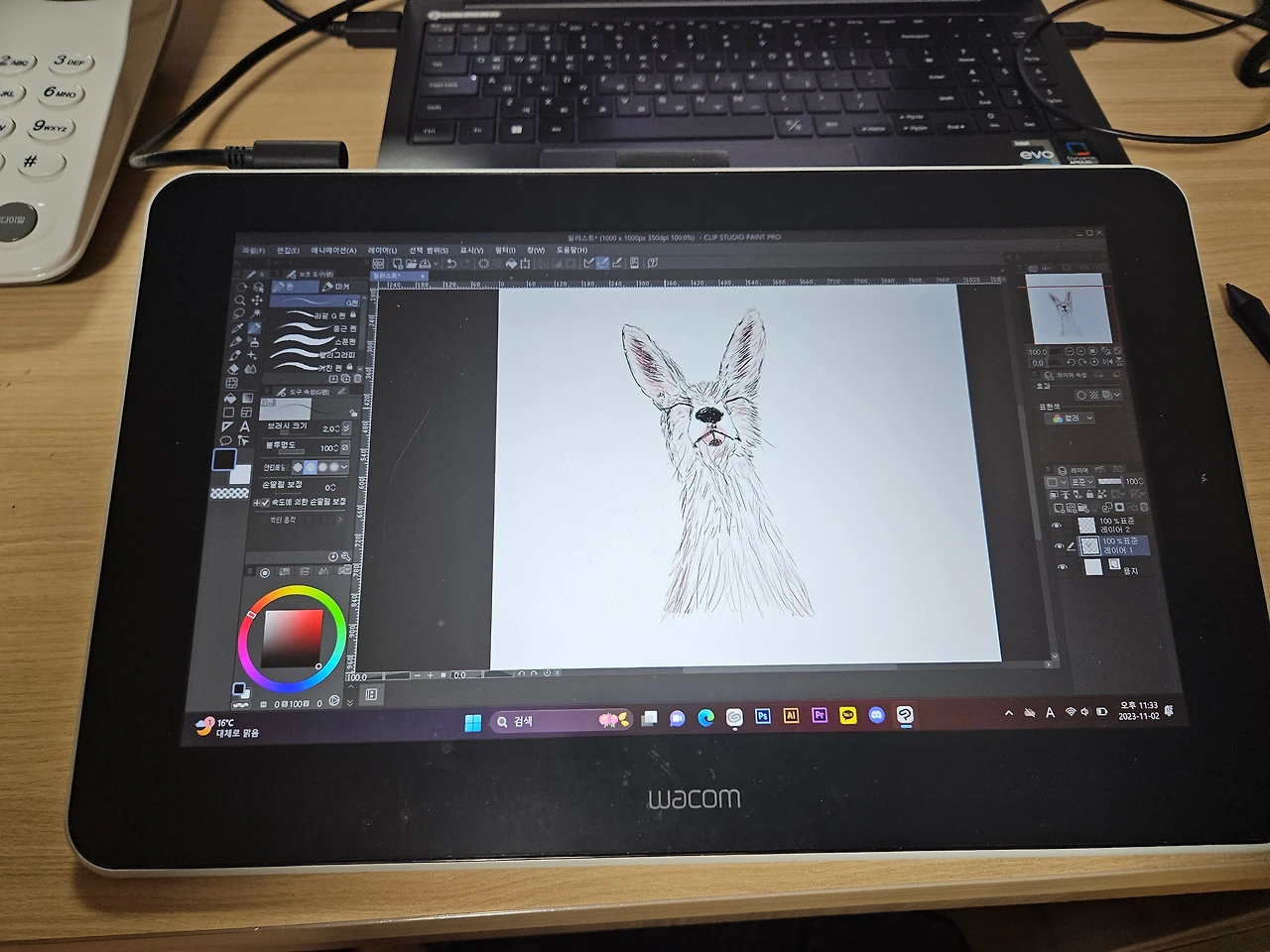Expand the 속도에 의한 손떨림 보정 plus expander
Screen dimensions: 1270x952
click(x=256, y=503)
